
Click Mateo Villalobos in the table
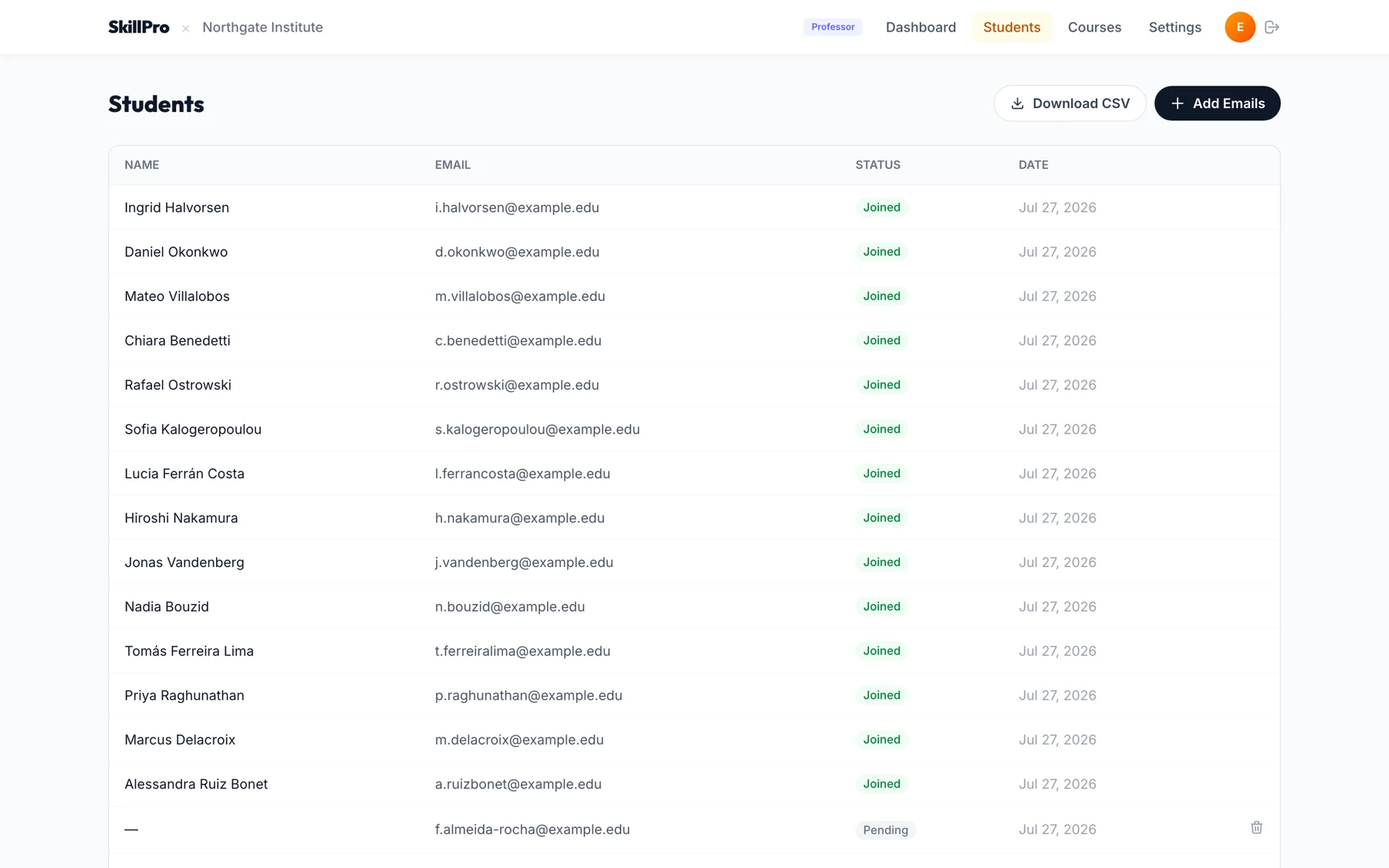177,296
